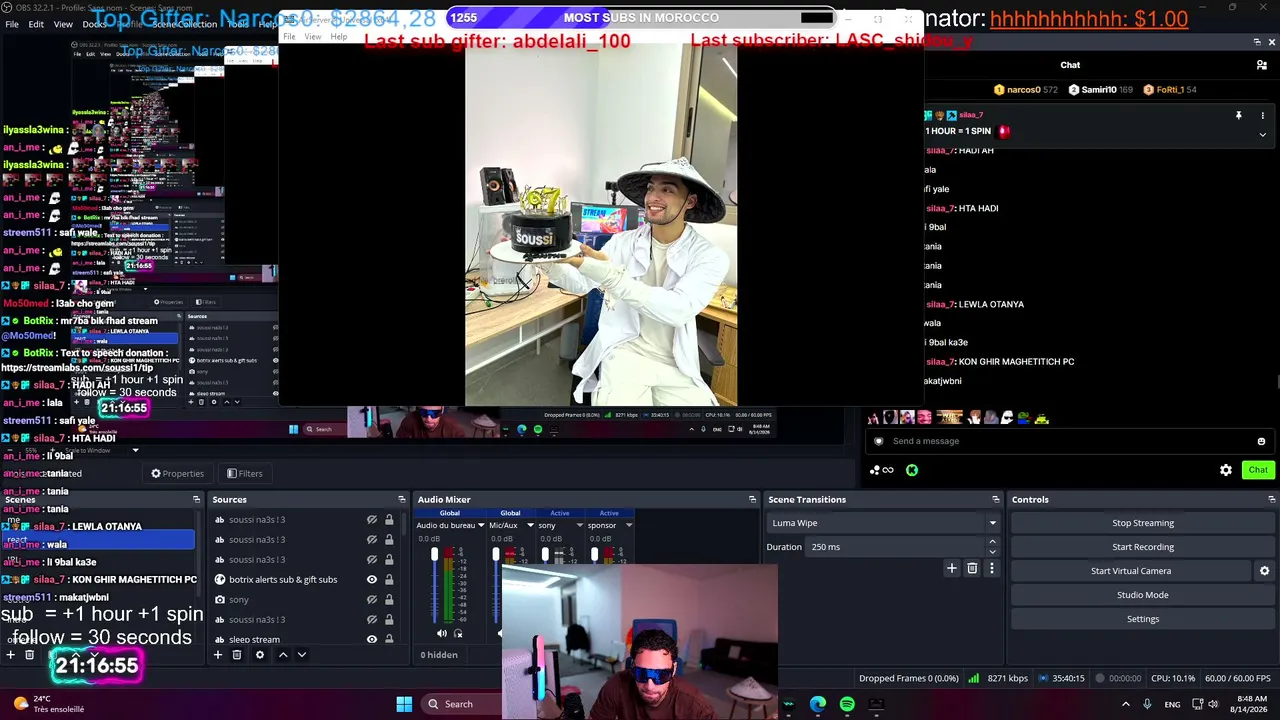
Task: Open Audio du bureau source dropdown arrow
Action: tap(481, 525)
